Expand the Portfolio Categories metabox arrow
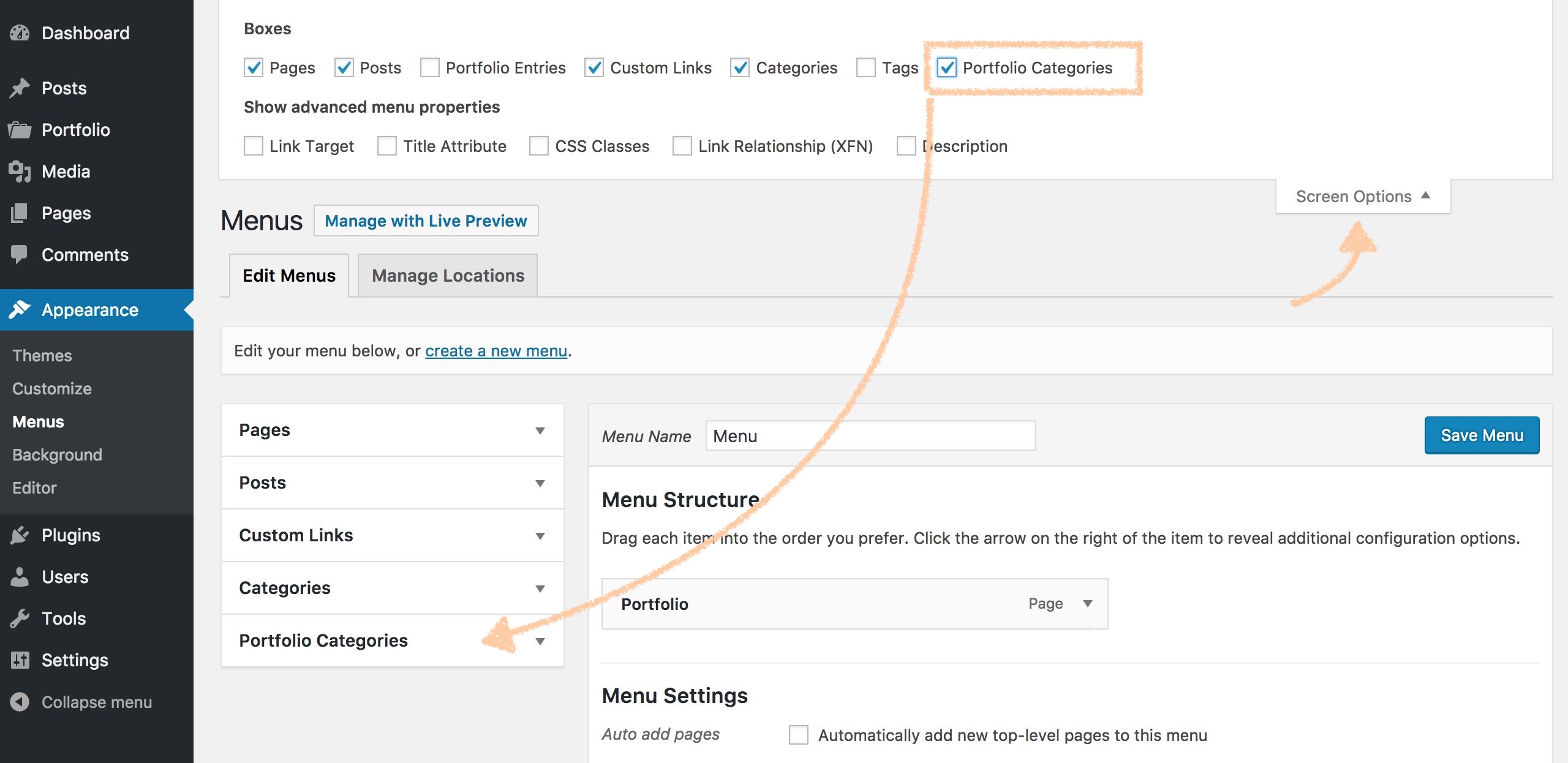 coord(540,641)
